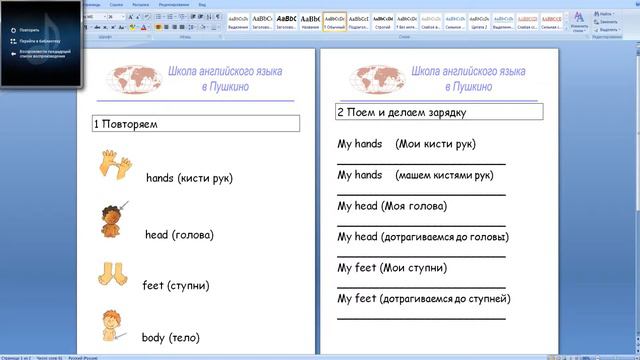This screenshot has height=360, width=640.
Task: Open the Вид ribbon tab
Action: click(x=202, y=4)
